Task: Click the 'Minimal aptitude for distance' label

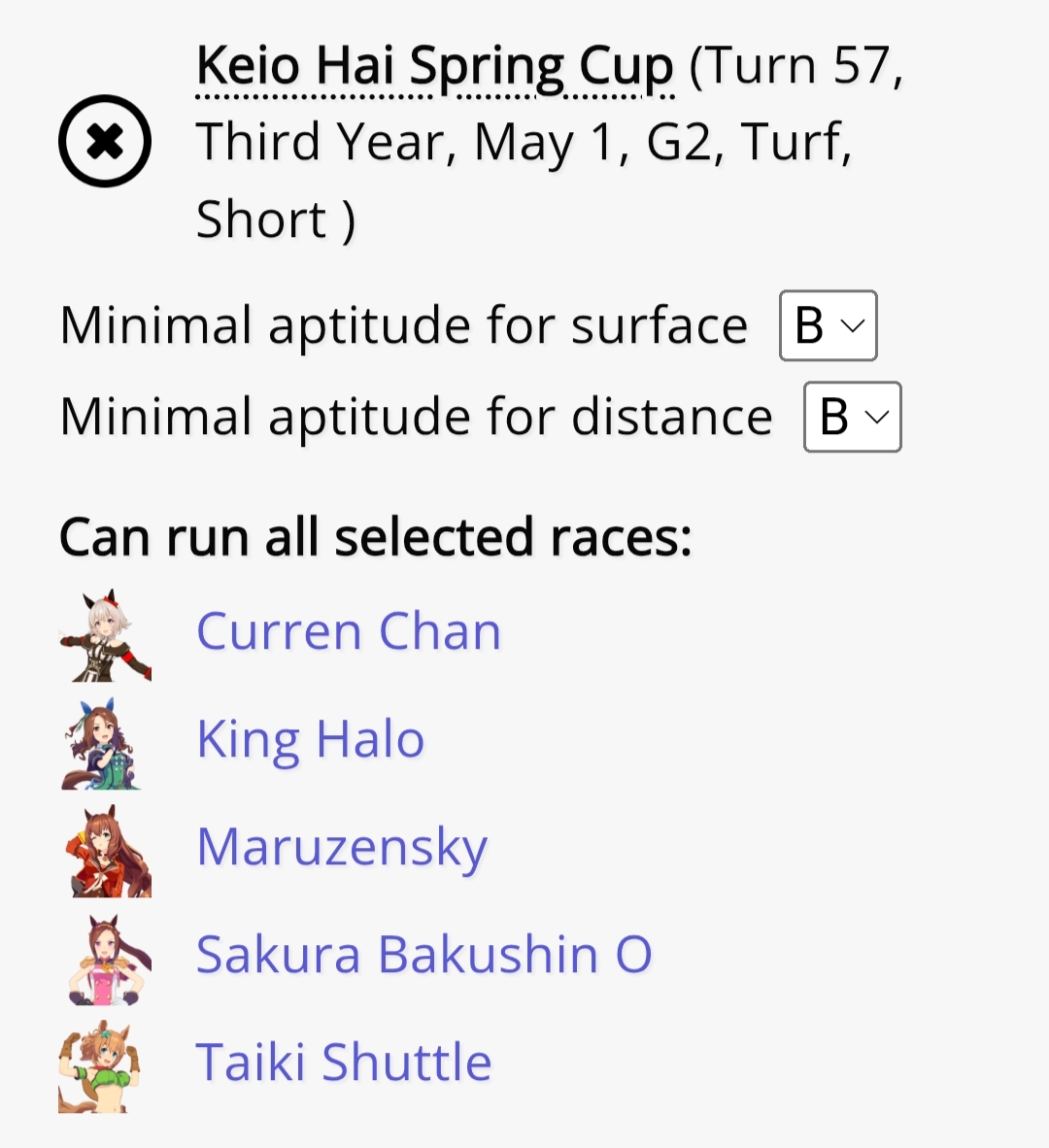Action: (416, 417)
